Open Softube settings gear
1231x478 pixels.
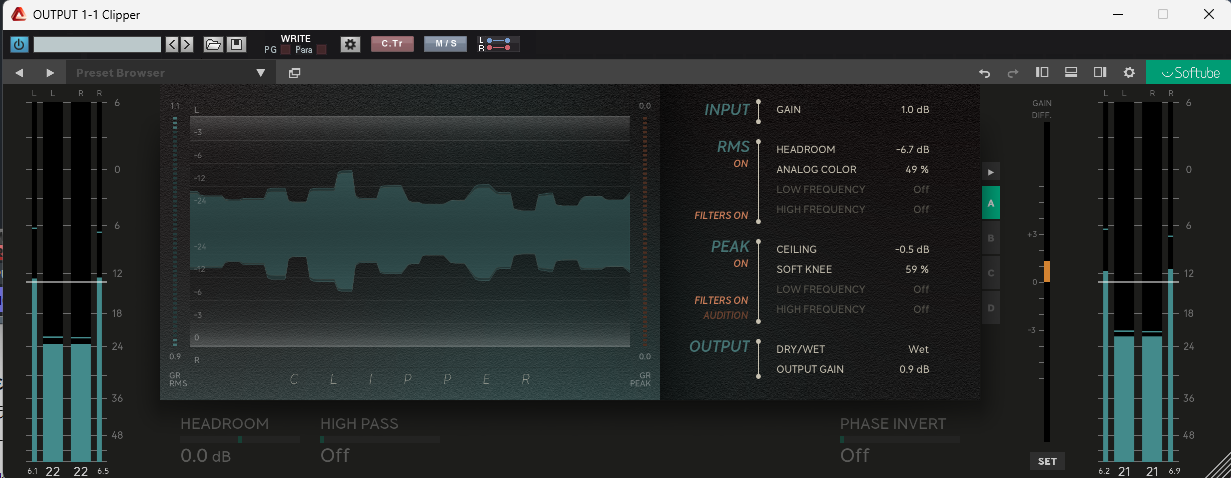pos(1129,72)
